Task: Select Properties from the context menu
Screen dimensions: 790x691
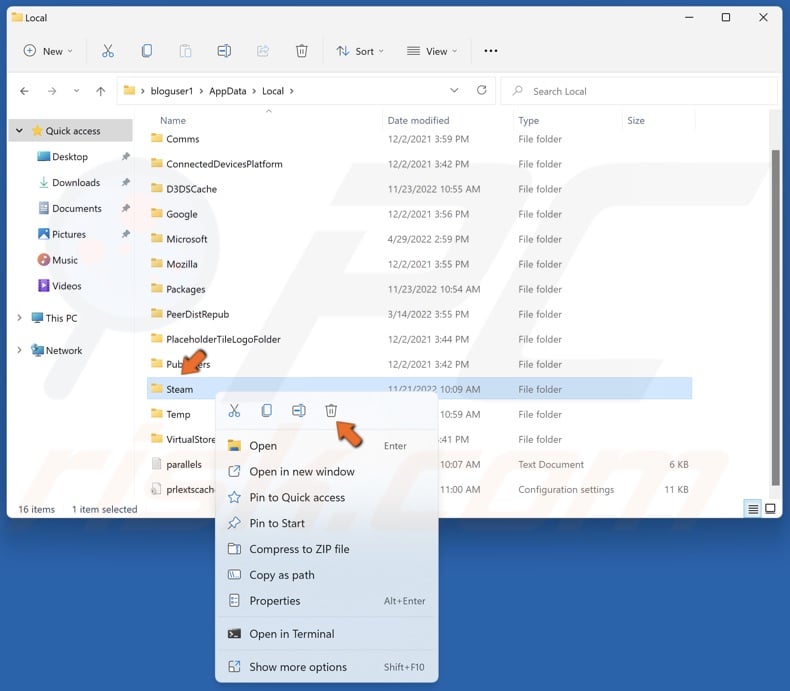Action: [275, 601]
